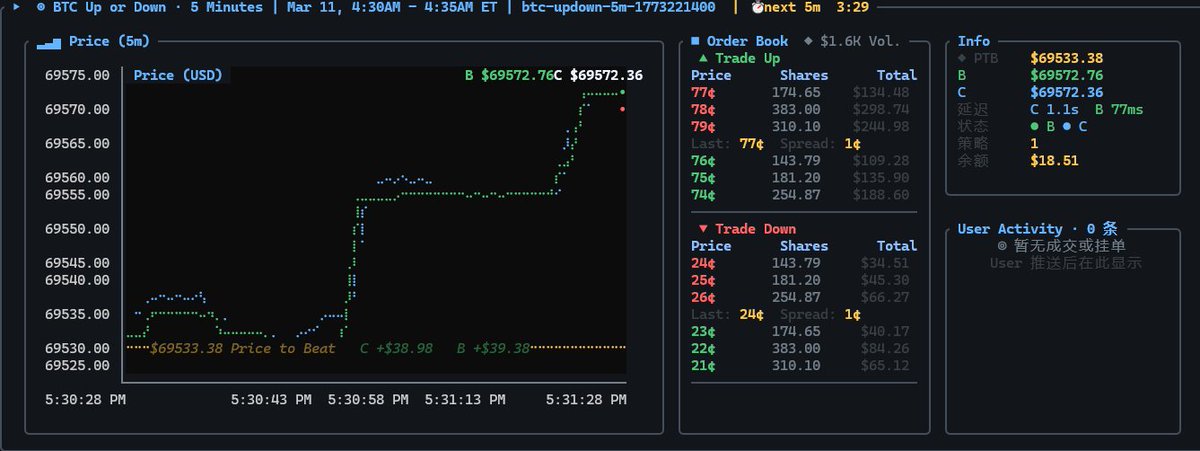Click the $69533.38 Price to Beat line label
1200x451 pixels.
point(244,348)
